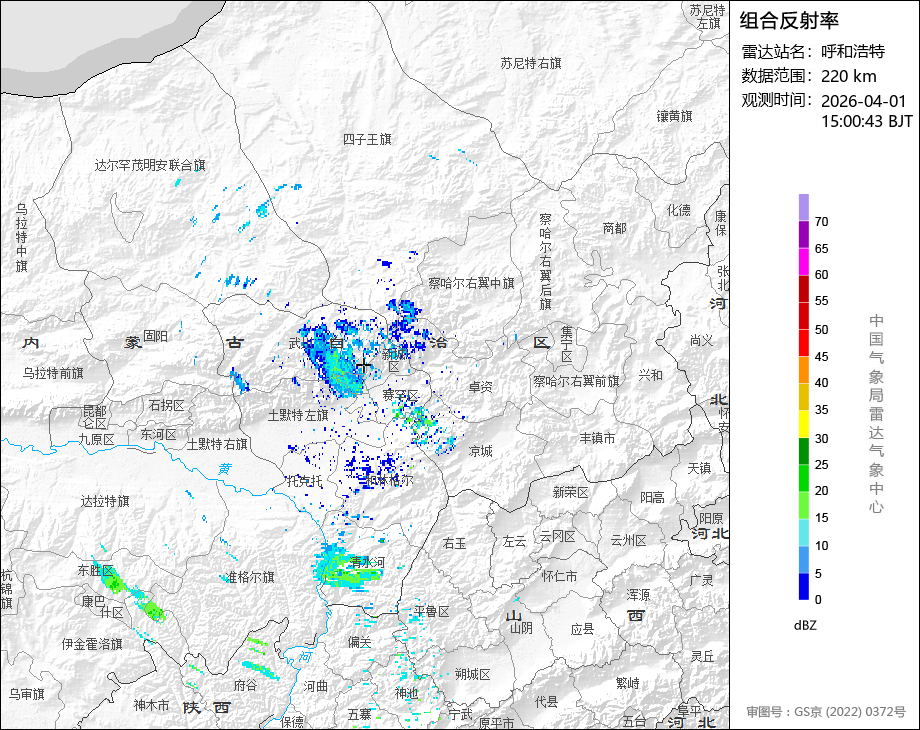The image size is (920, 730).
Task: Click the map label 东胜区
Action: [96, 570]
